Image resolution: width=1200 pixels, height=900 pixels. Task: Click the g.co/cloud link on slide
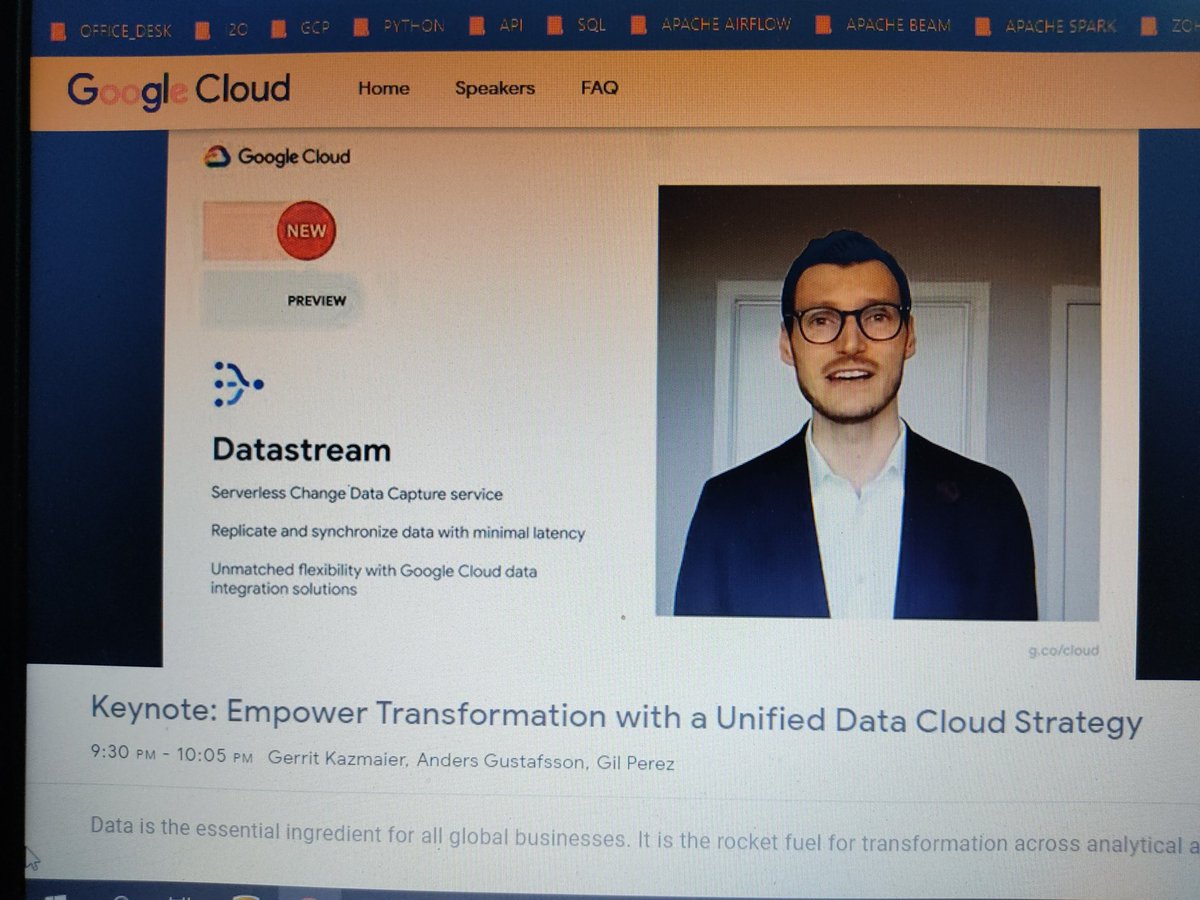coord(1063,650)
